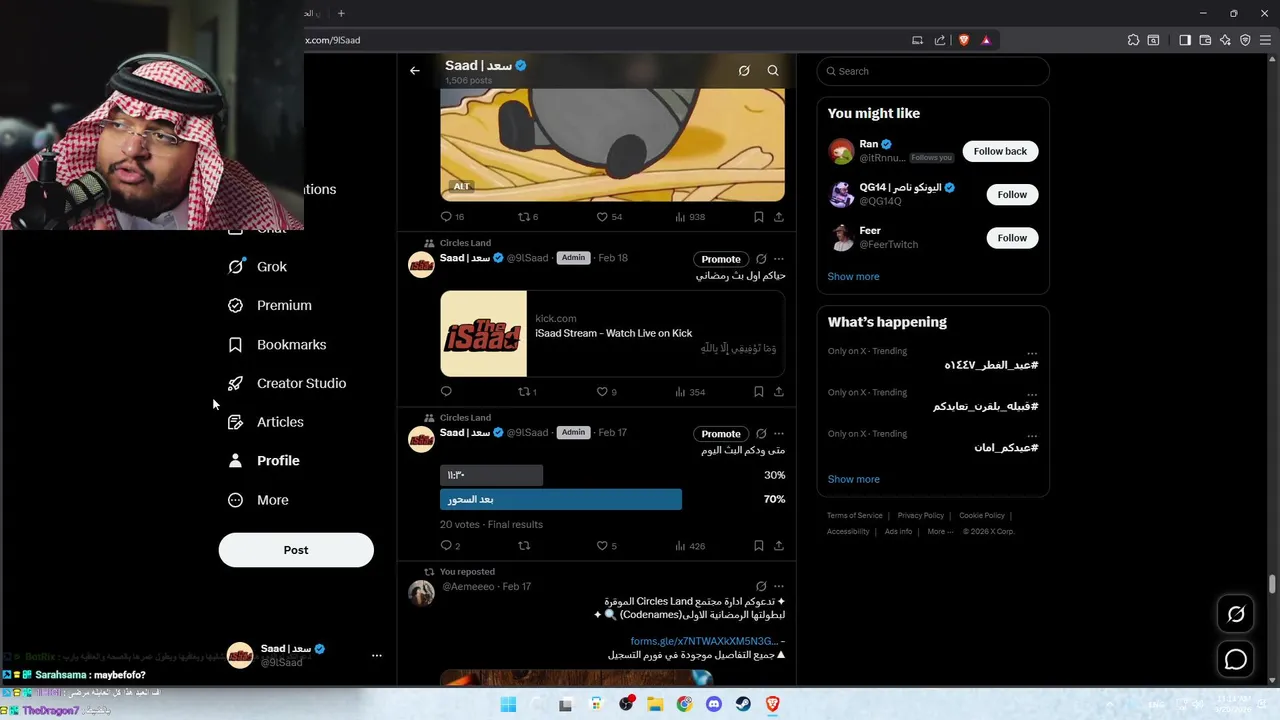Screen dimensions: 1280x720
Task: Open more options on Feb 18 post
Action: coord(779,259)
